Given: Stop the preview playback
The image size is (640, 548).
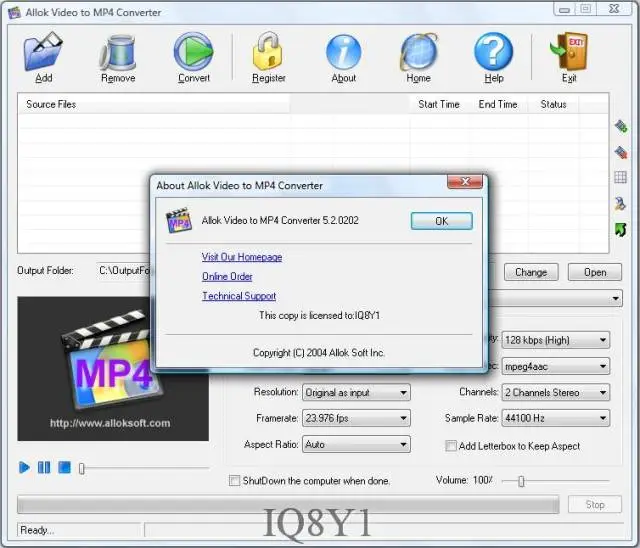Looking at the screenshot, I should 64,467.
